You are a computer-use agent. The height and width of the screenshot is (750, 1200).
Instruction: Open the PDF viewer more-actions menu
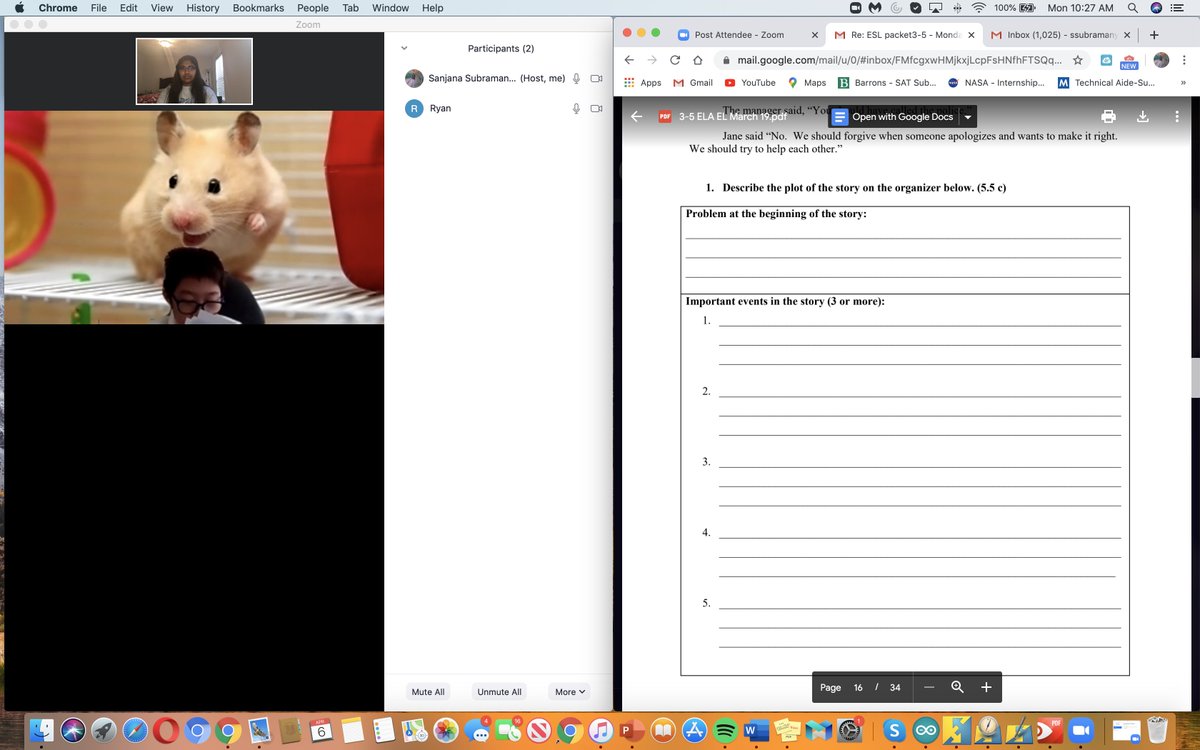[1177, 116]
